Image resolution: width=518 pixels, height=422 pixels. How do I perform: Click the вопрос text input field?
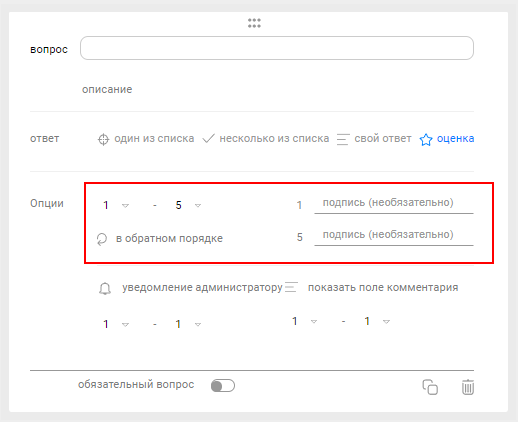277,48
